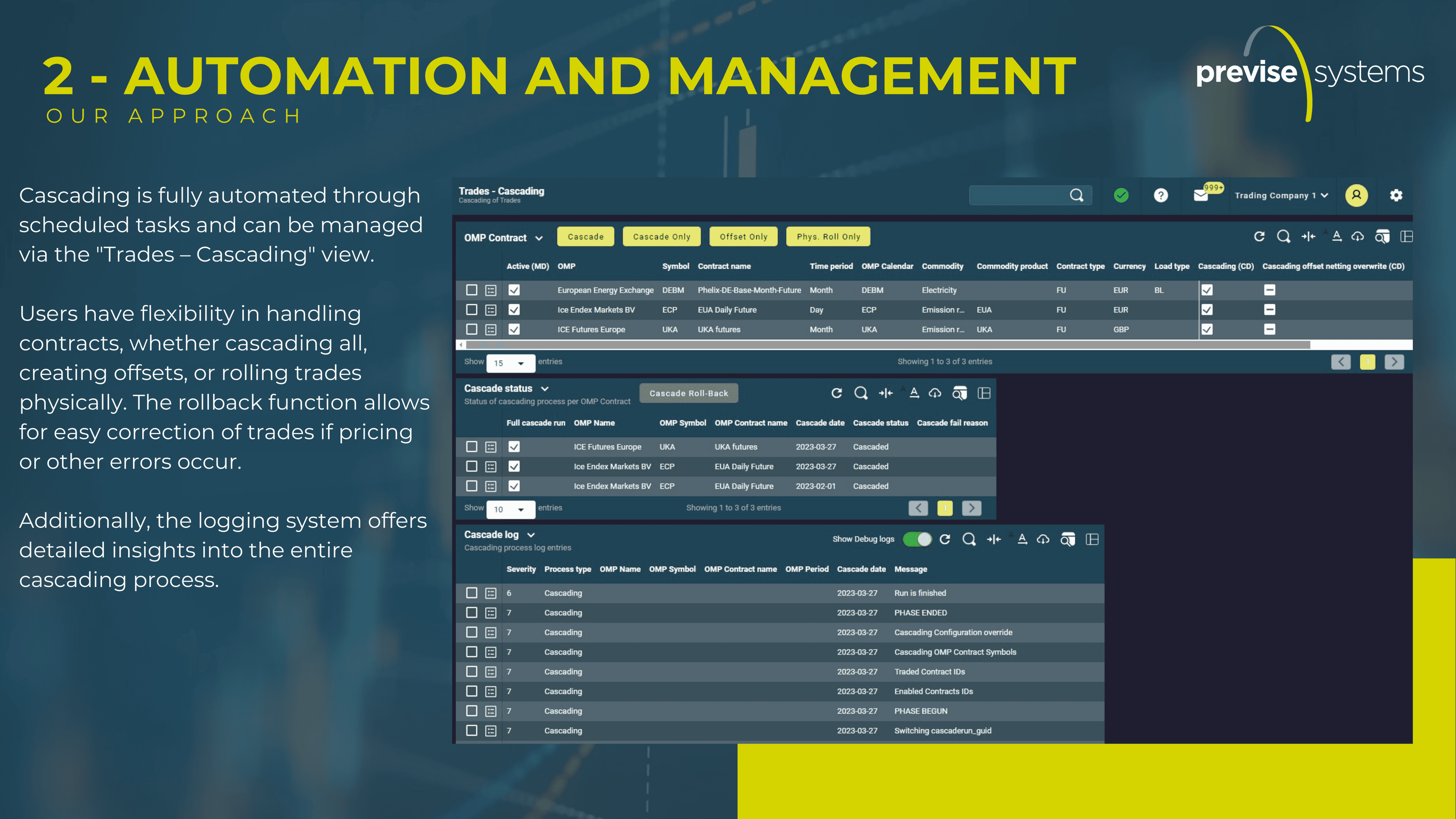Click the refresh icon in OMP Contract panel
This screenshot has width=1456, height=819.
(x=1259, y=237)
